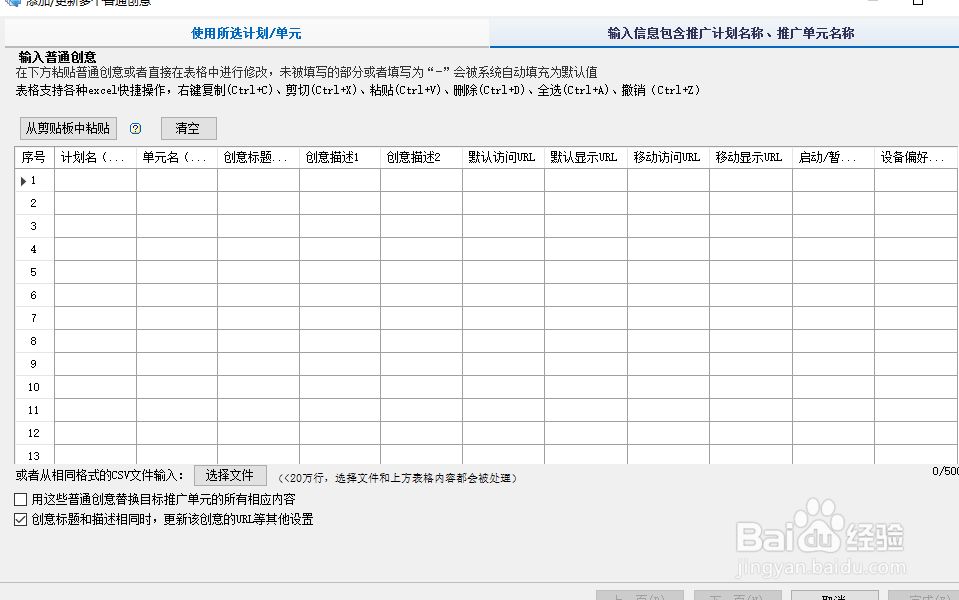The height and width of the screenshot is (600, 959).
Task: Click the 下一页 navigation button
Action: (x=737, y=595)
